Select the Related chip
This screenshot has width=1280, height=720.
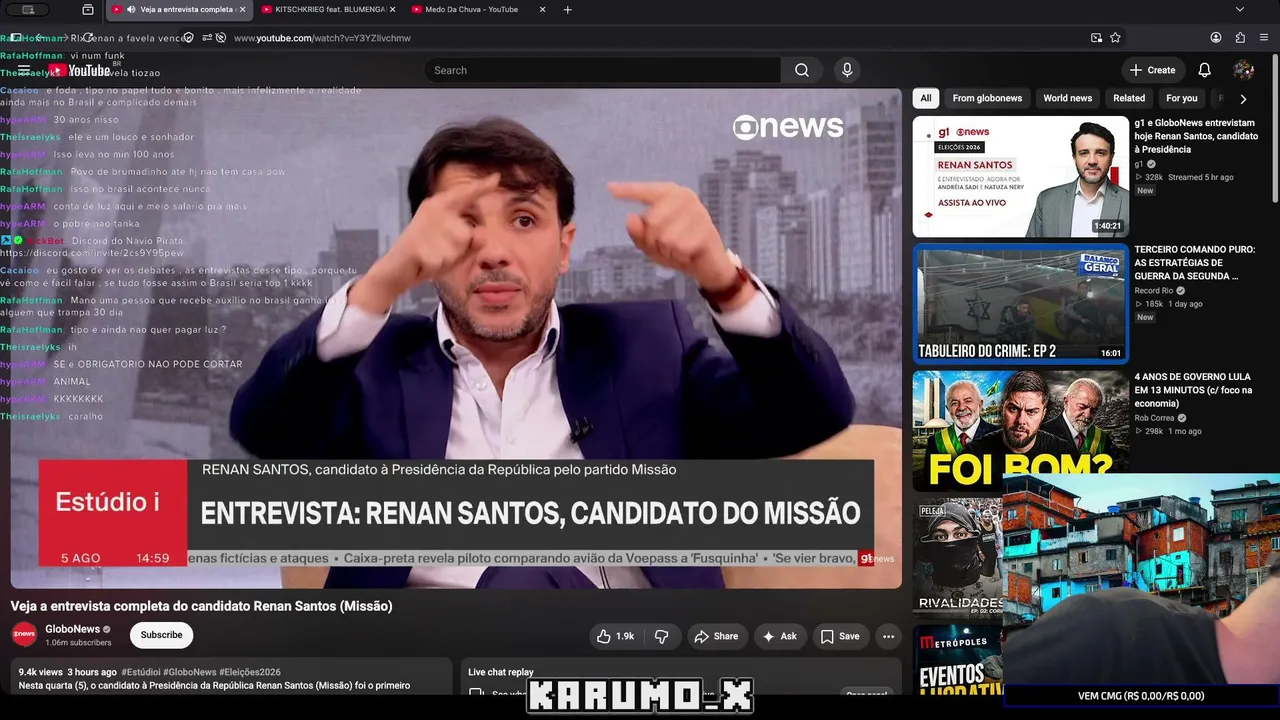tap(1129, 98)
